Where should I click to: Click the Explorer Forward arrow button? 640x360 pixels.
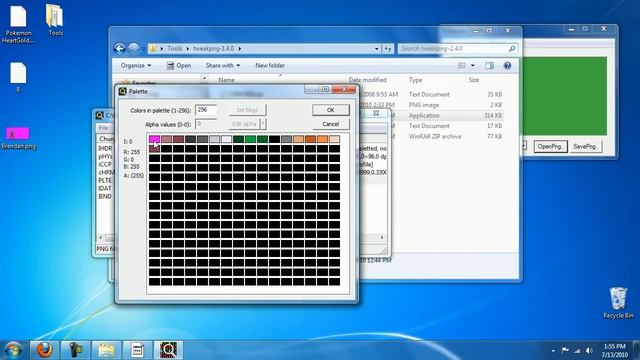tap(133, 49)
